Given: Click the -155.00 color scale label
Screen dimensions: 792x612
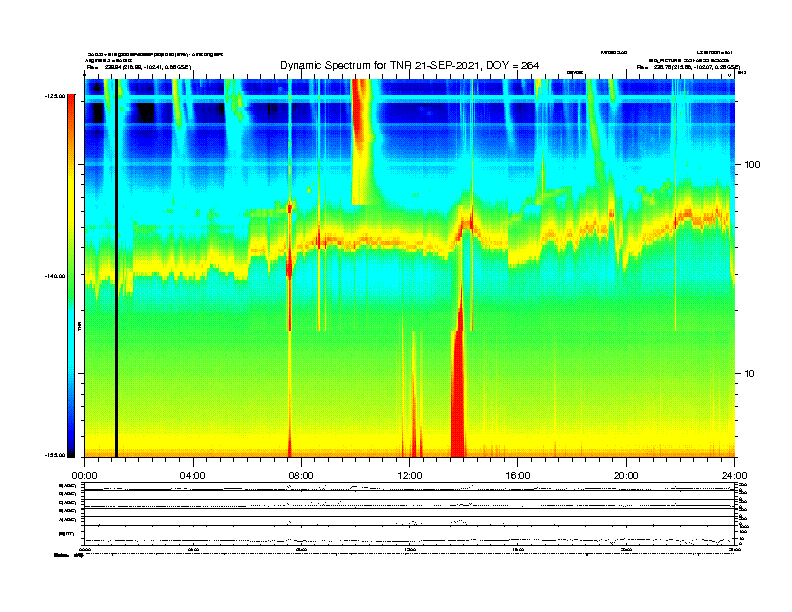Looking at the screenshot, I should tap(55, 455).
